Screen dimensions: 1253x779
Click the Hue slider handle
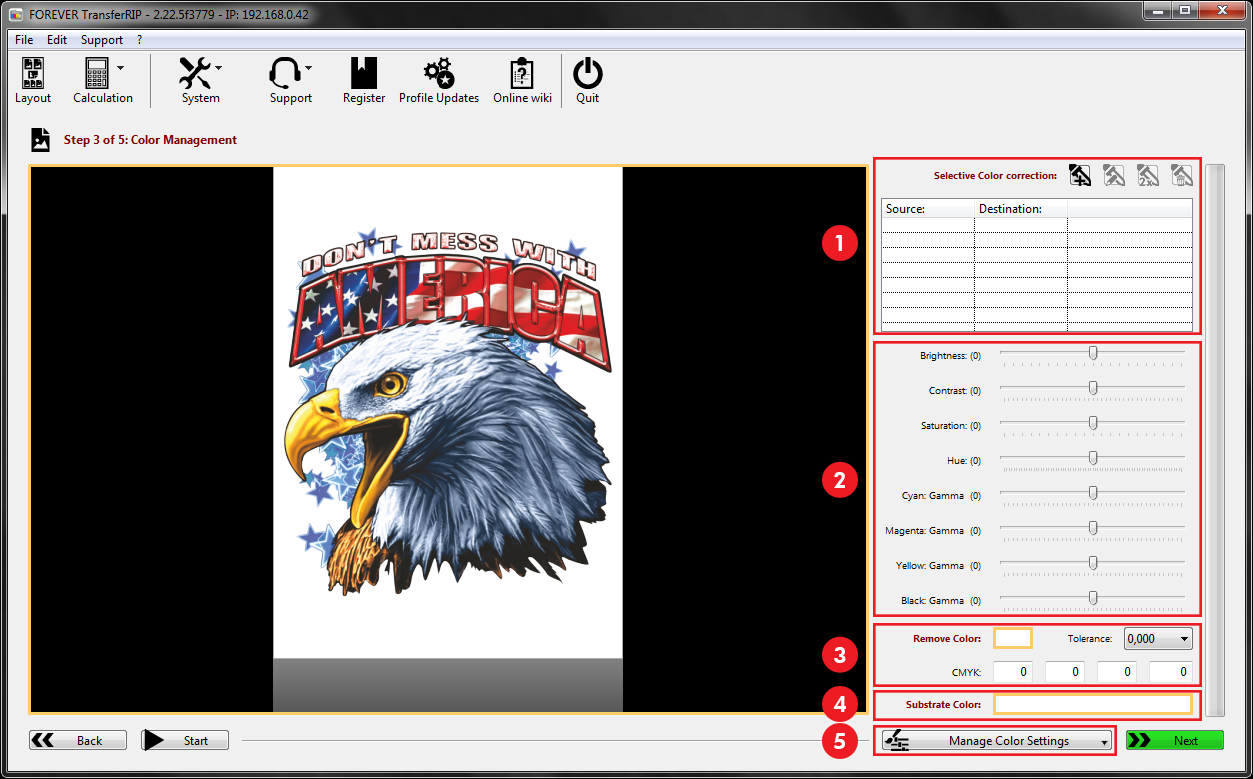coord(1093,457)
